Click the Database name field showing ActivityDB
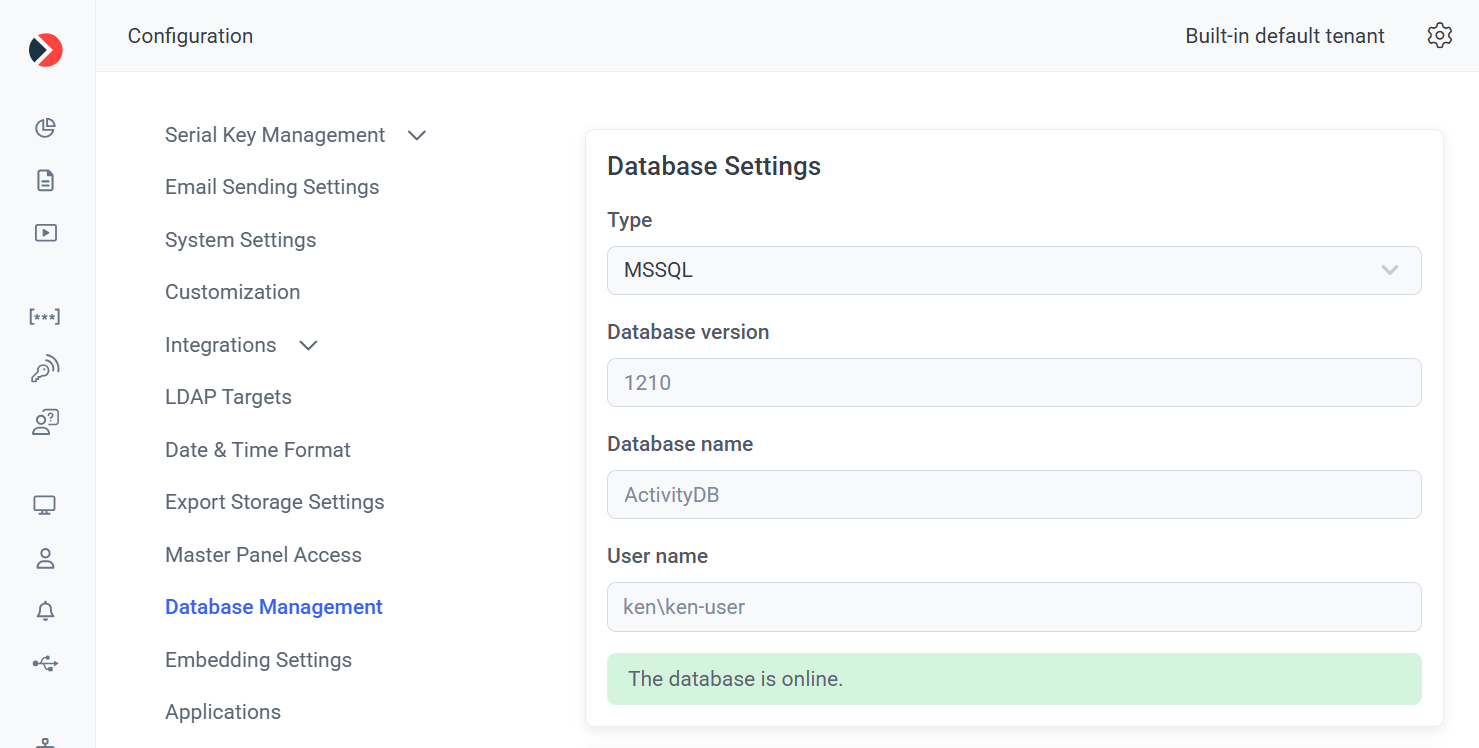This screenshot has height=748, width=1479. pos(1013,495)
